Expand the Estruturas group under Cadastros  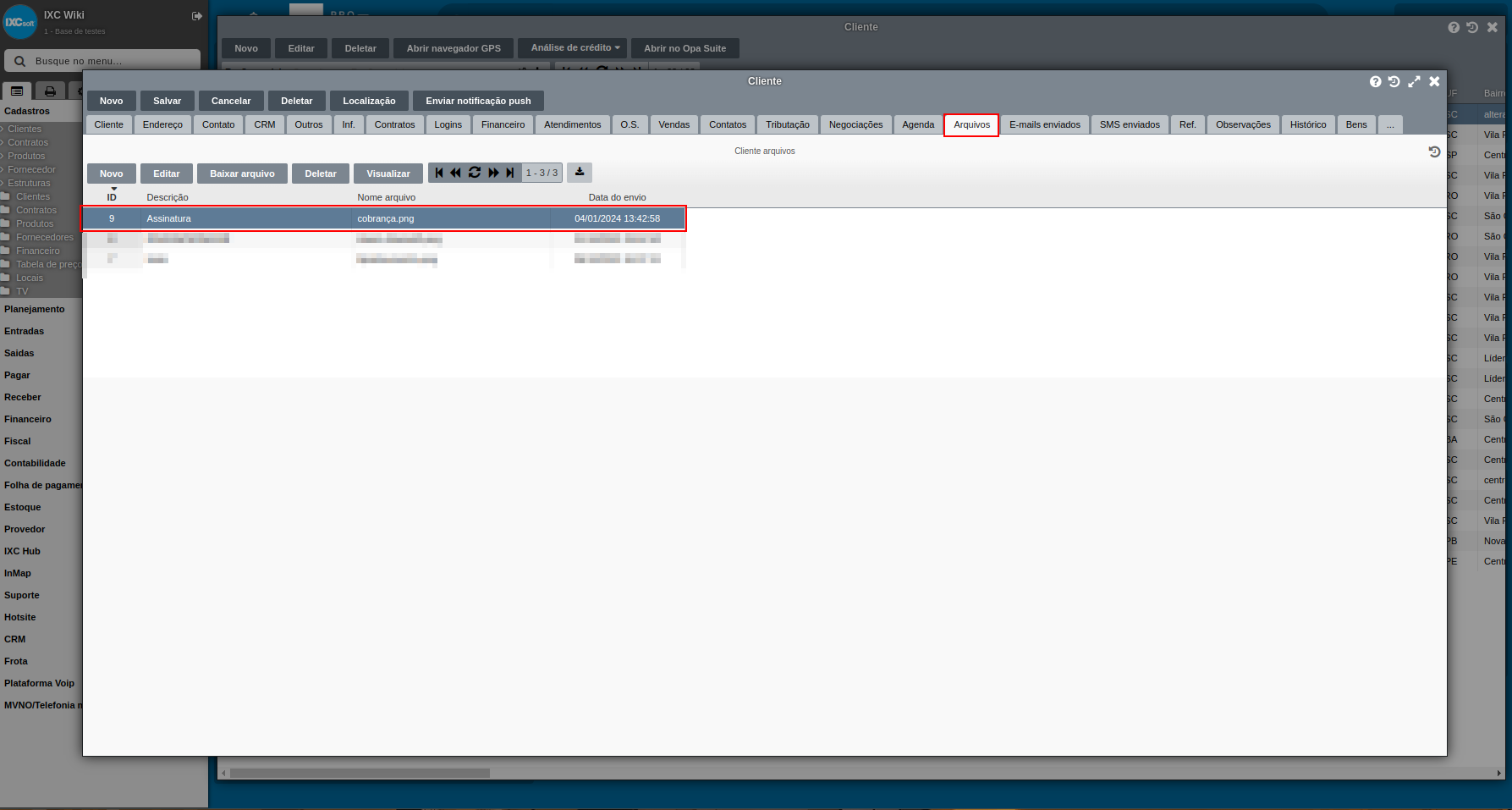[x=29, y=183]
